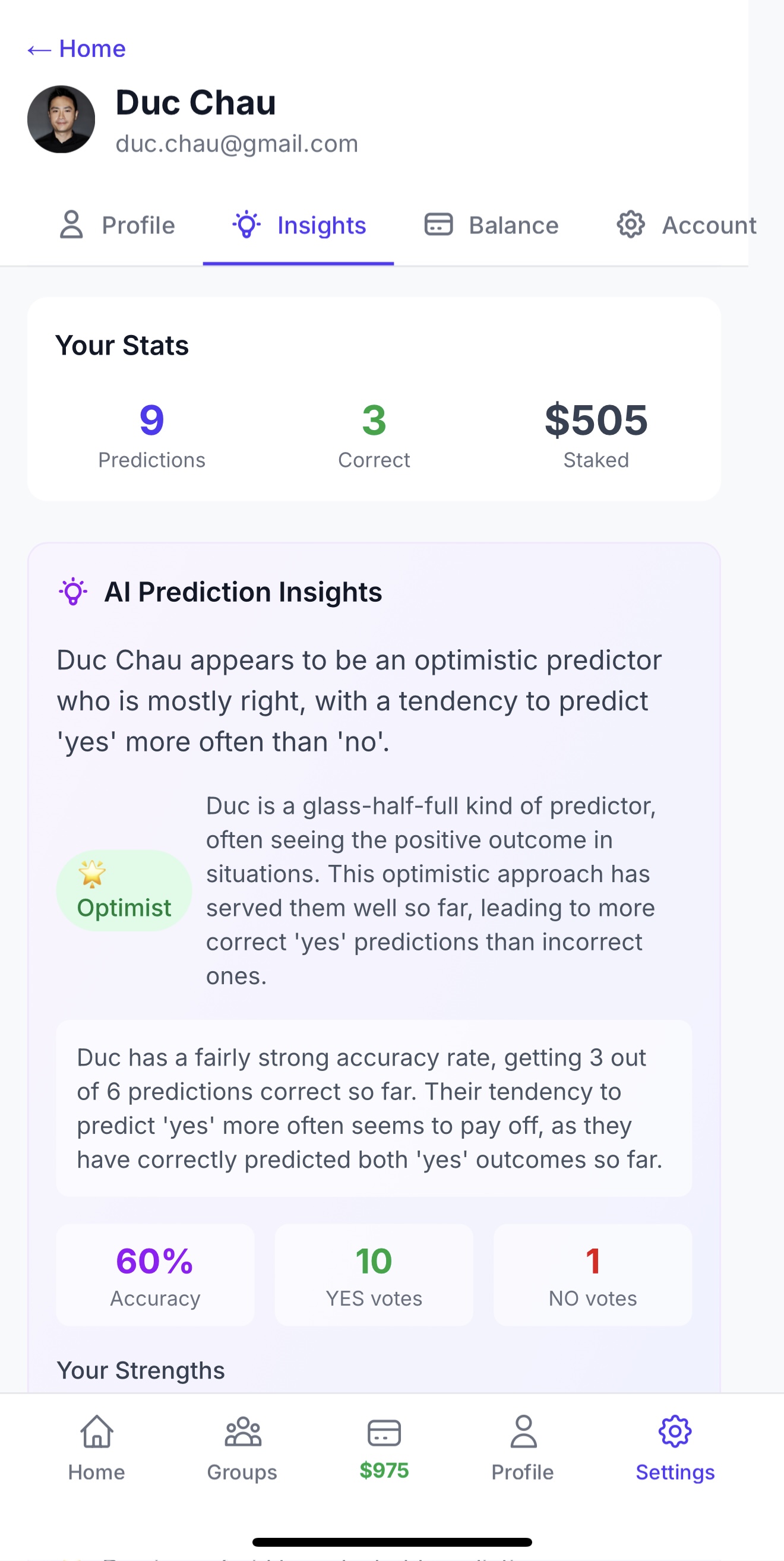784x1561 pixels.
Task: Select the Settings gear in bottom bar
Action: [675, 1433]
